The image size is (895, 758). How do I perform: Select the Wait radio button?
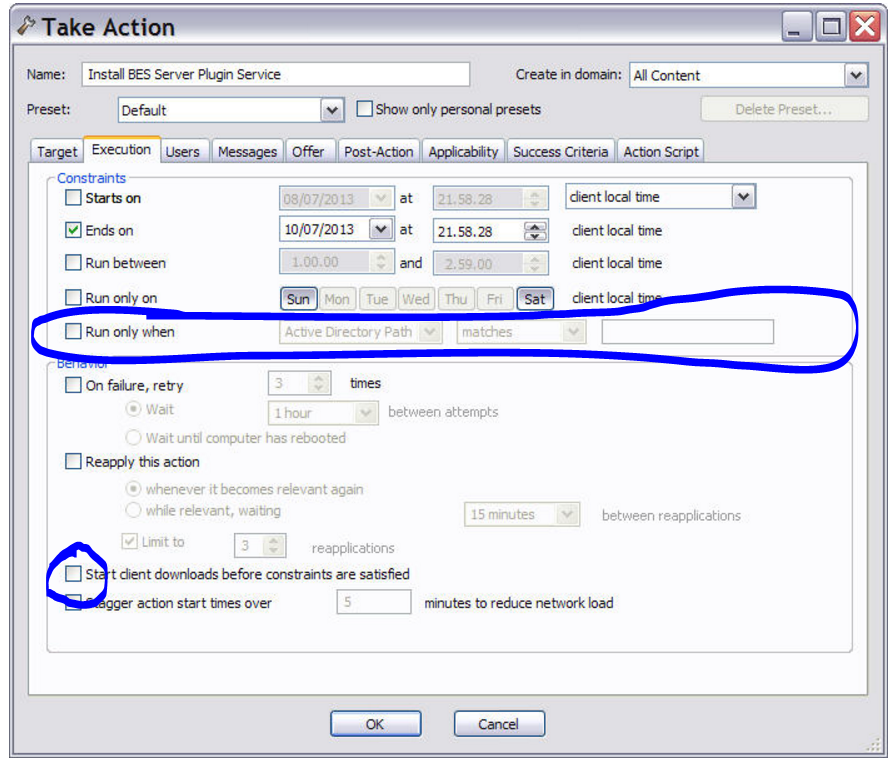(133, 409)
